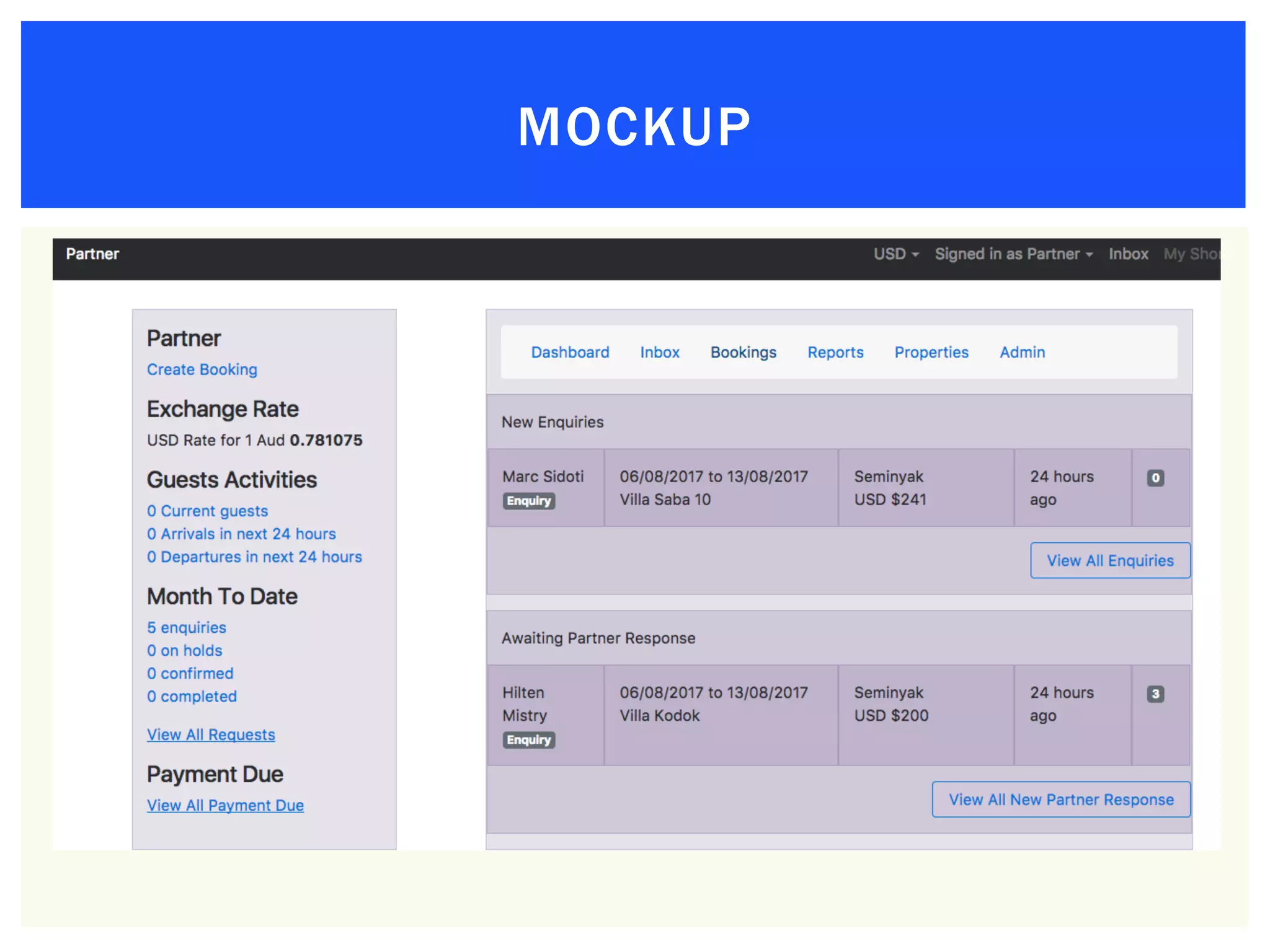Click exchange rate value 0.781075
The height and width of the screenshot is (952, 1270).
click(x=326, y=440)
